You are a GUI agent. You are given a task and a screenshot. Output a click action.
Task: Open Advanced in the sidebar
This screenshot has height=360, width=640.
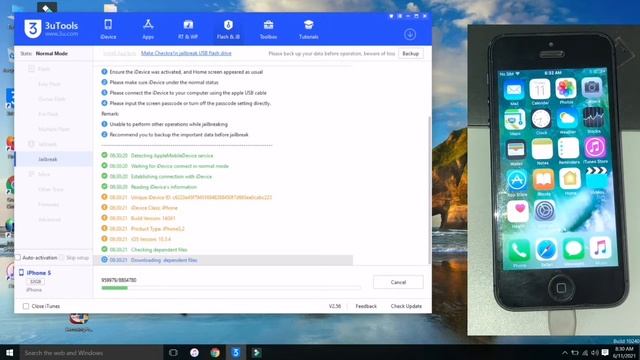coord(49,220)
